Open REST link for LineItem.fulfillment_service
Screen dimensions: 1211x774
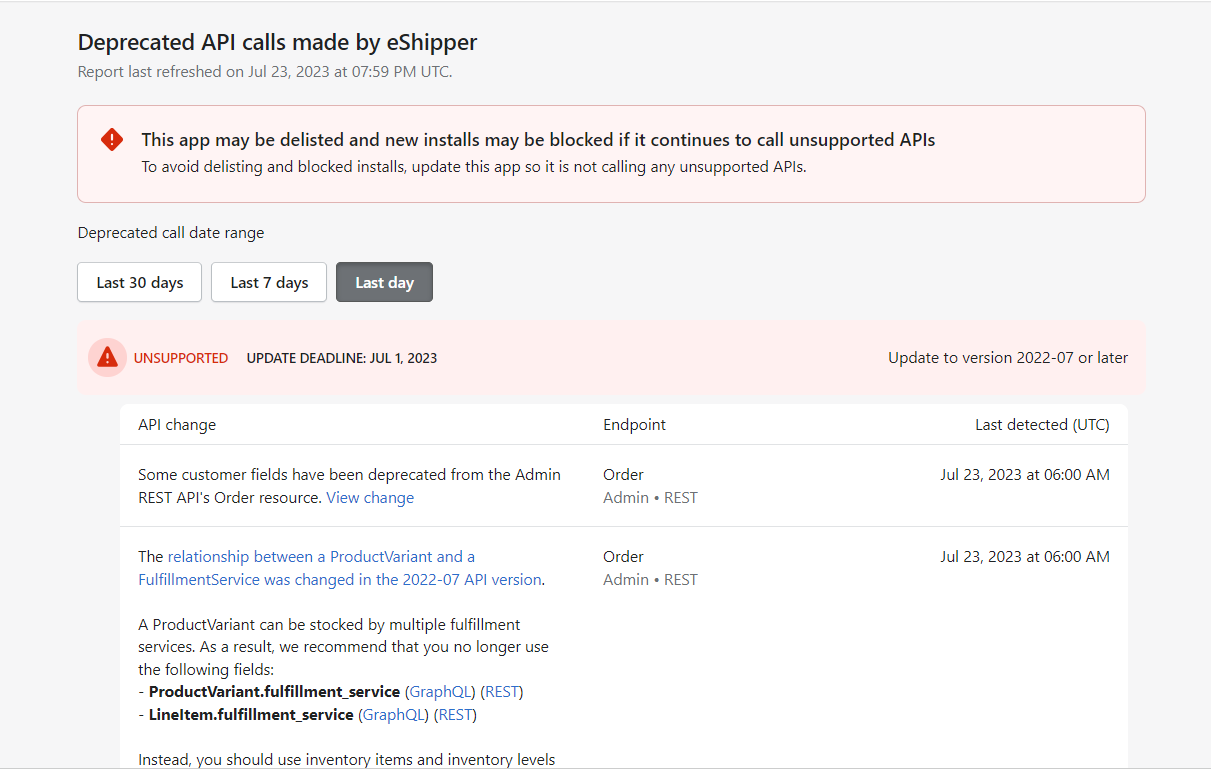(x=456, y=714)
